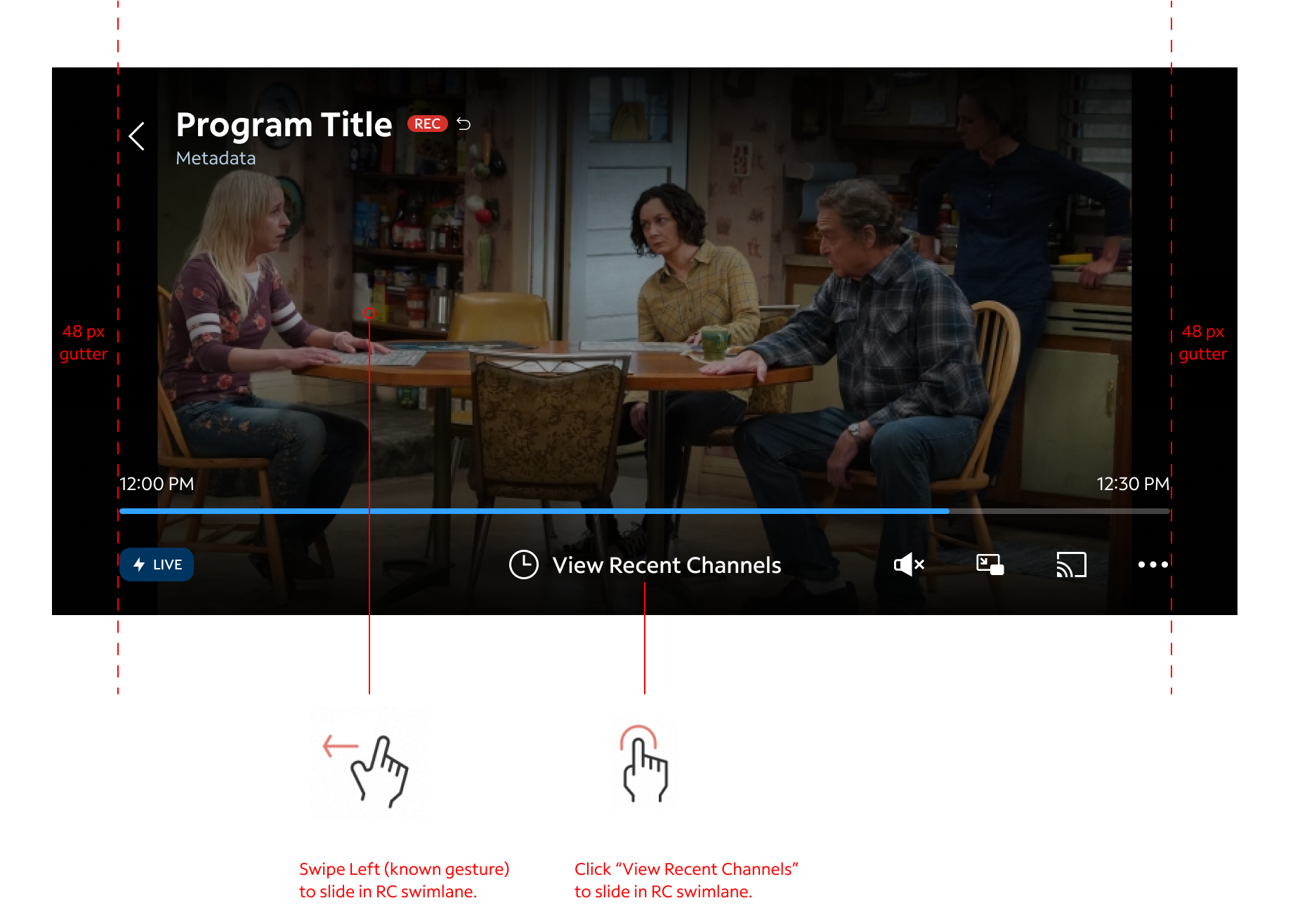Enable picture-in-picture mode icon
The height and width of the screenshot is (924, 1300).
[x=990, y=565]
